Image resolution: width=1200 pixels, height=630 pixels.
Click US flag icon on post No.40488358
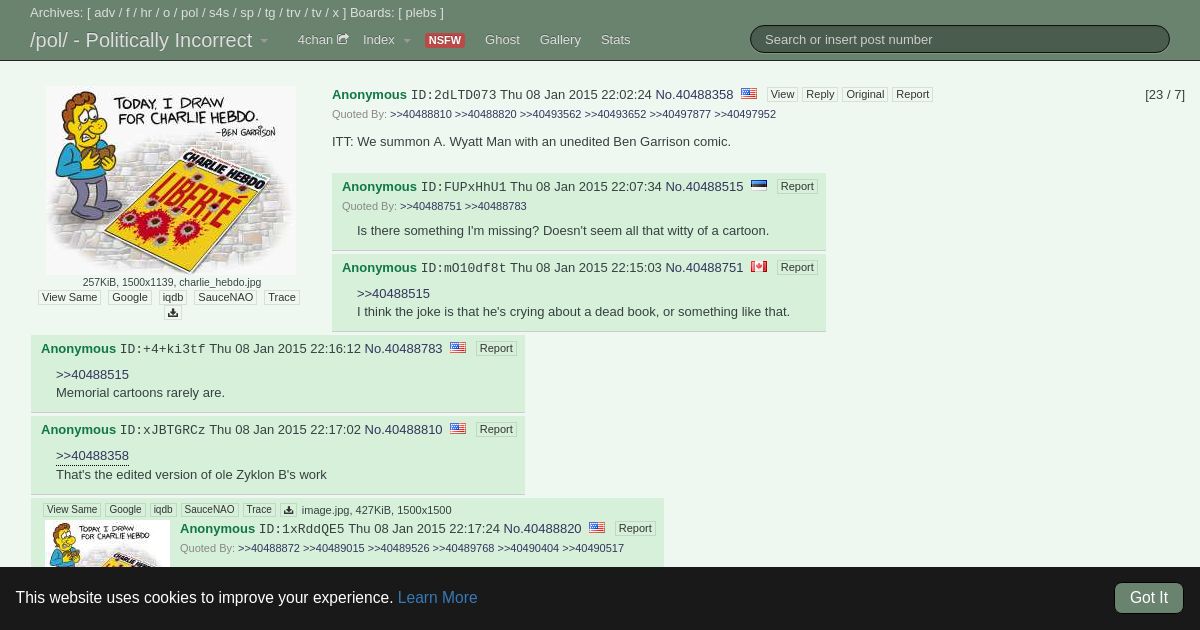pyautogui.click(x=749, y=94)
